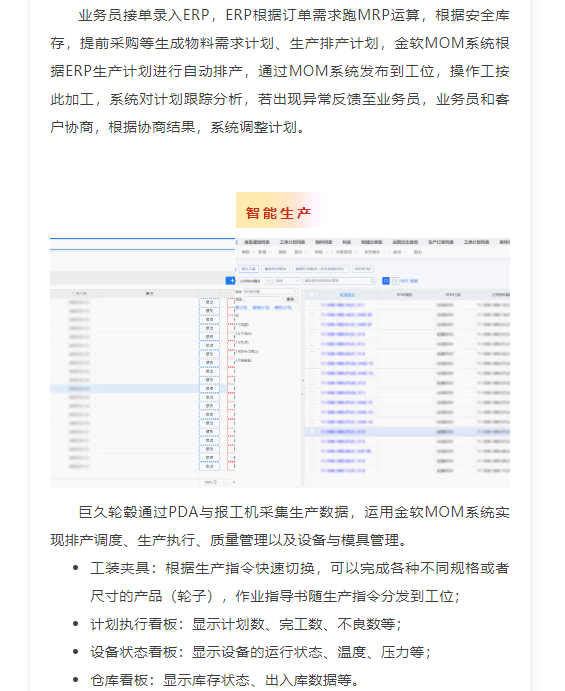Open the MOM system screenshot image
This screenshot has width=565, height=691.
point(280,363)
